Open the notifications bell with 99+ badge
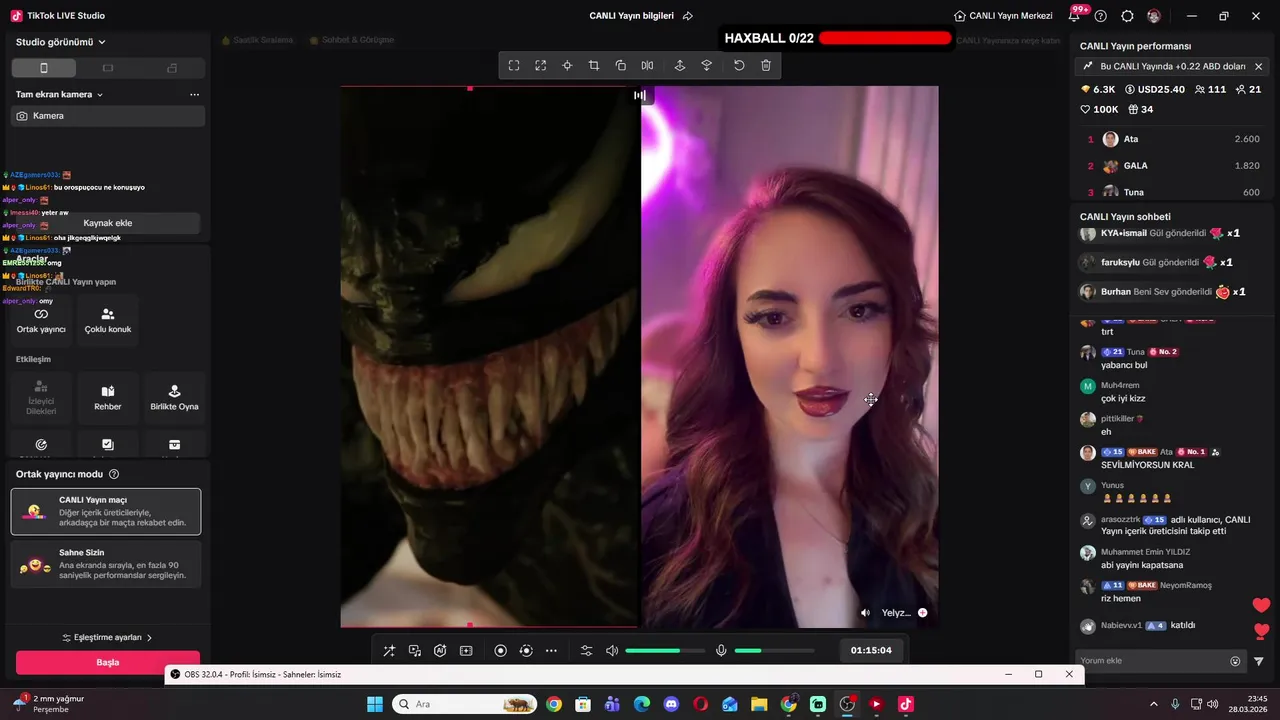Viewport: 1280px width, 720px height. (x=1076, y=15)
